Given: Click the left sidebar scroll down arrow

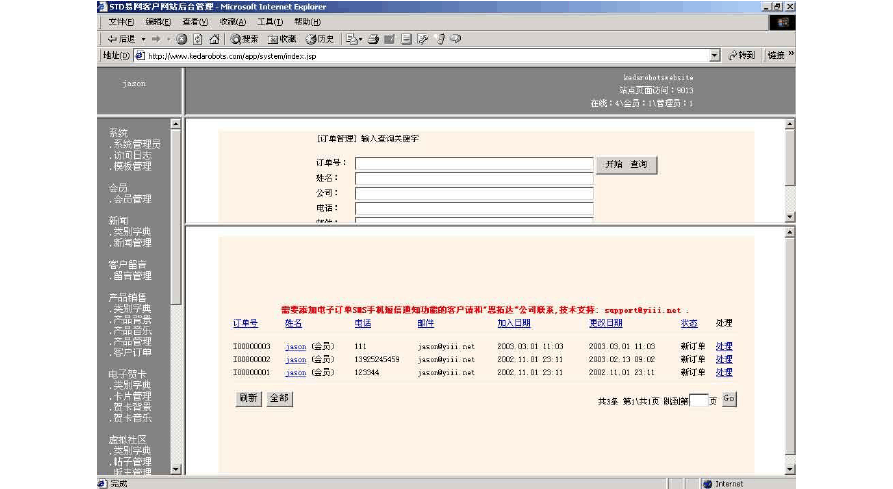Looking at the screenshot, I should pyautogui.click(x=176, y=469).
